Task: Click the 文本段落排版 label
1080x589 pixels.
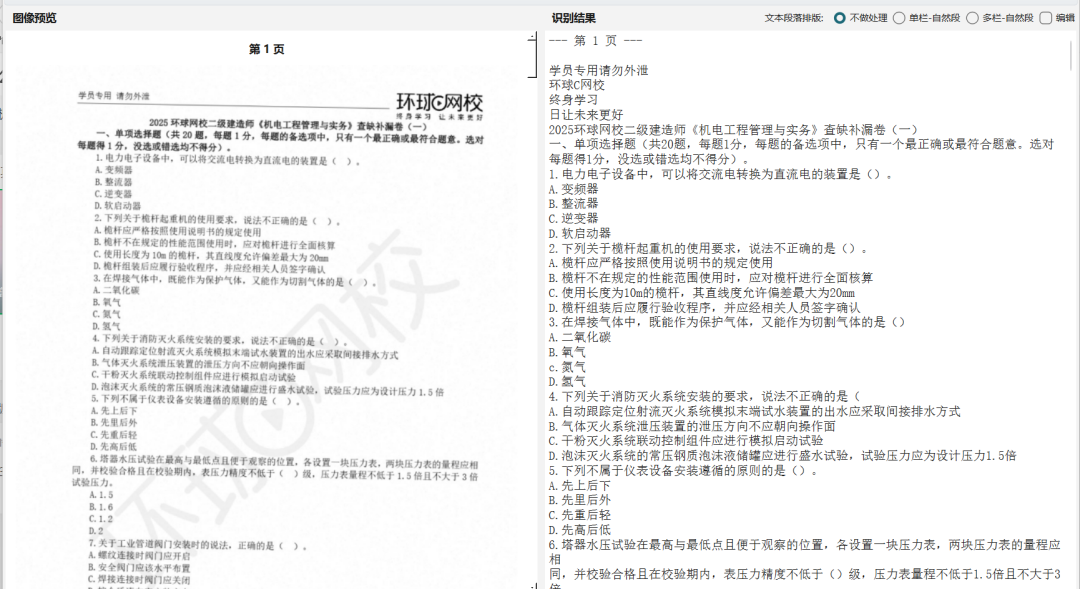Action: pyautogui.click(x=793, y=18)
